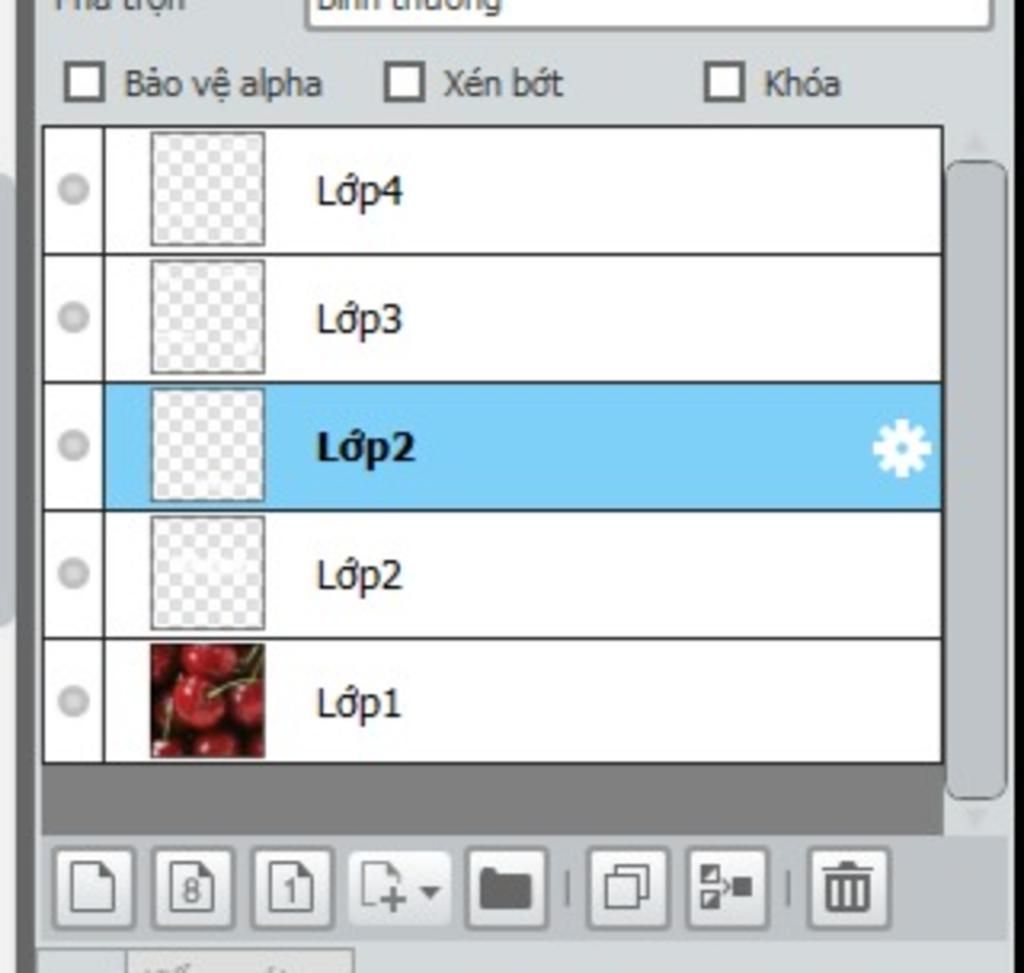Open add special layer dropdown arrow
1024x973 pixels.
tap(430, 890)
